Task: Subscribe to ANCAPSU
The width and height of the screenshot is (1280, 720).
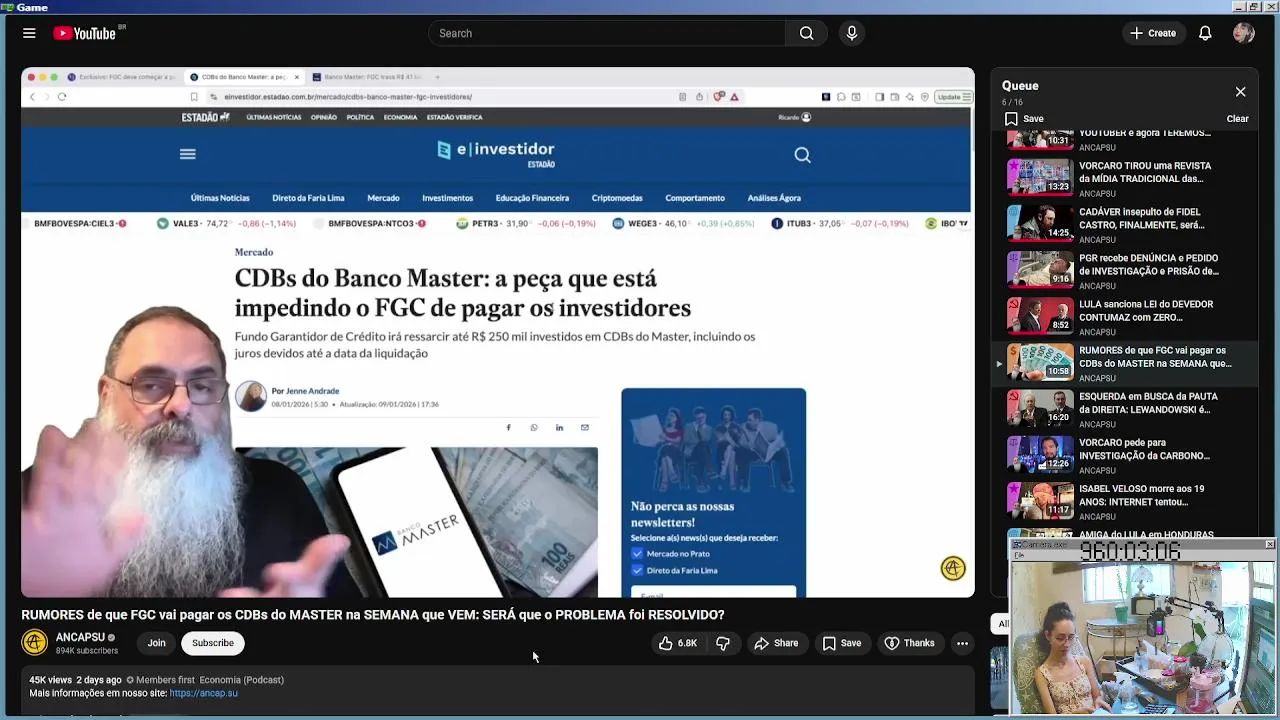Action: [x=213, y=643]
